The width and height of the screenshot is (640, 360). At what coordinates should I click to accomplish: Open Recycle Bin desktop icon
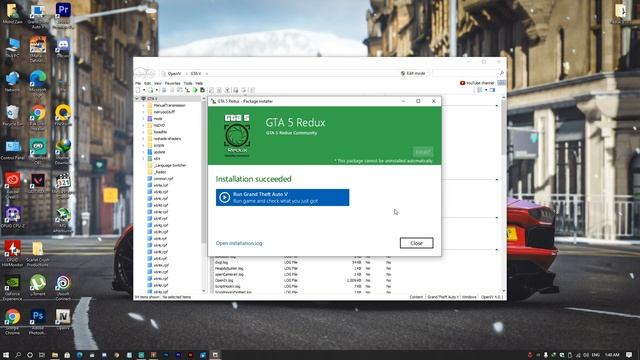coord(13,116)
